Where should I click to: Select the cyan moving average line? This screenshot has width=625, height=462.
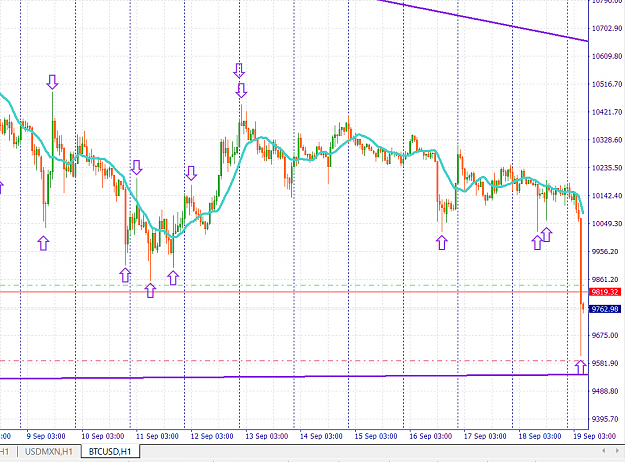261,138
